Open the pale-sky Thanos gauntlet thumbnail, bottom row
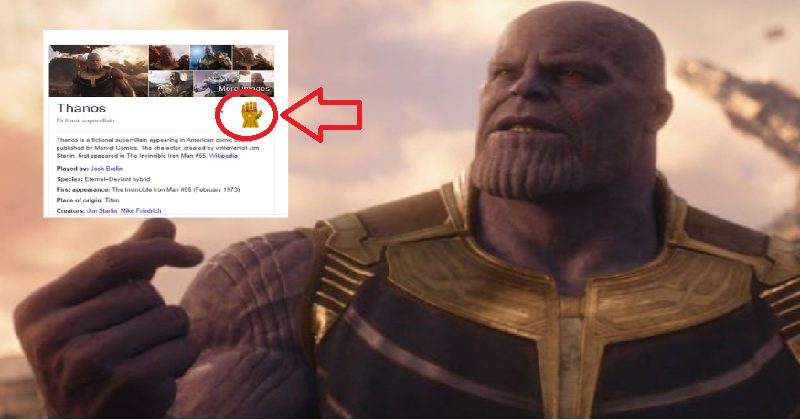The height and width of the screenshot is (420, 800). point(171,84)
